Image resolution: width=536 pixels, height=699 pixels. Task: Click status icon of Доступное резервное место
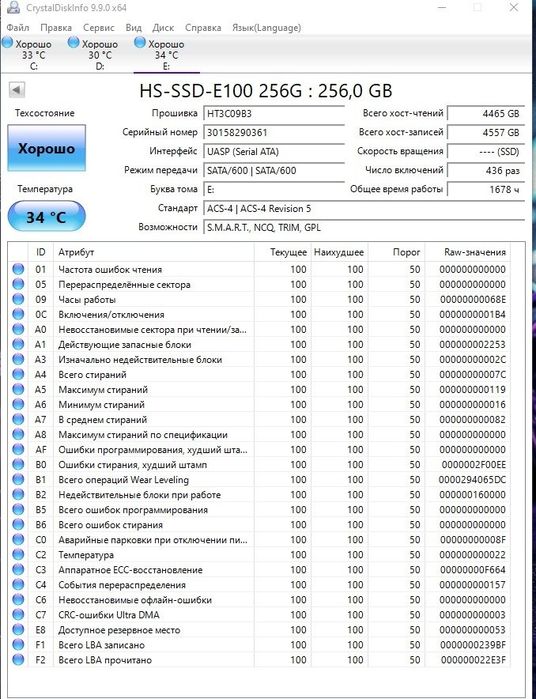[x=18, y=630]
